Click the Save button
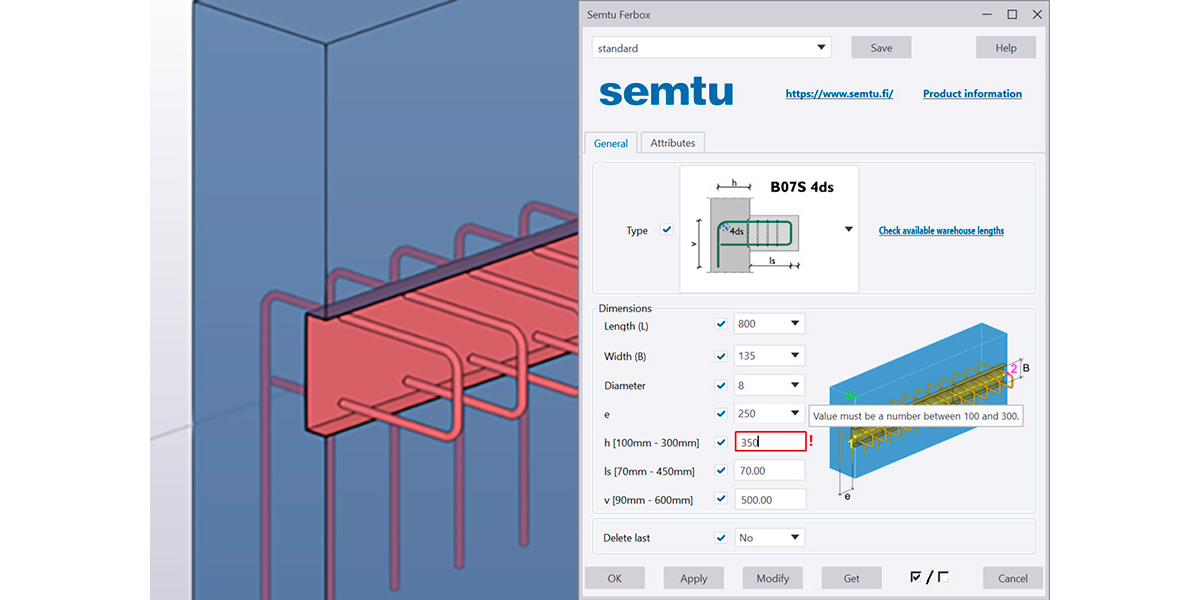 point(881,48)
